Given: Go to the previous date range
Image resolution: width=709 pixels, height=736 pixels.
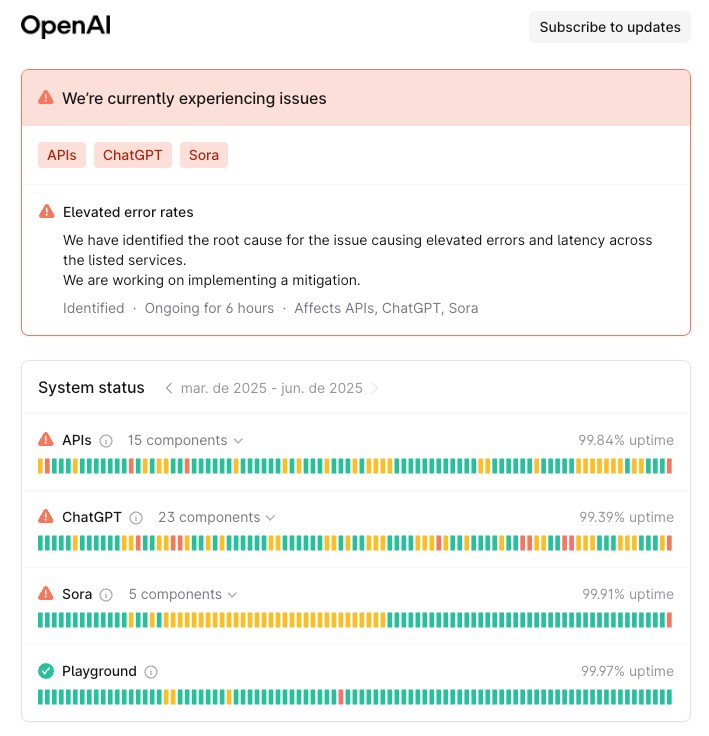Looking at the screenshot, I should [x=169, y=388].
